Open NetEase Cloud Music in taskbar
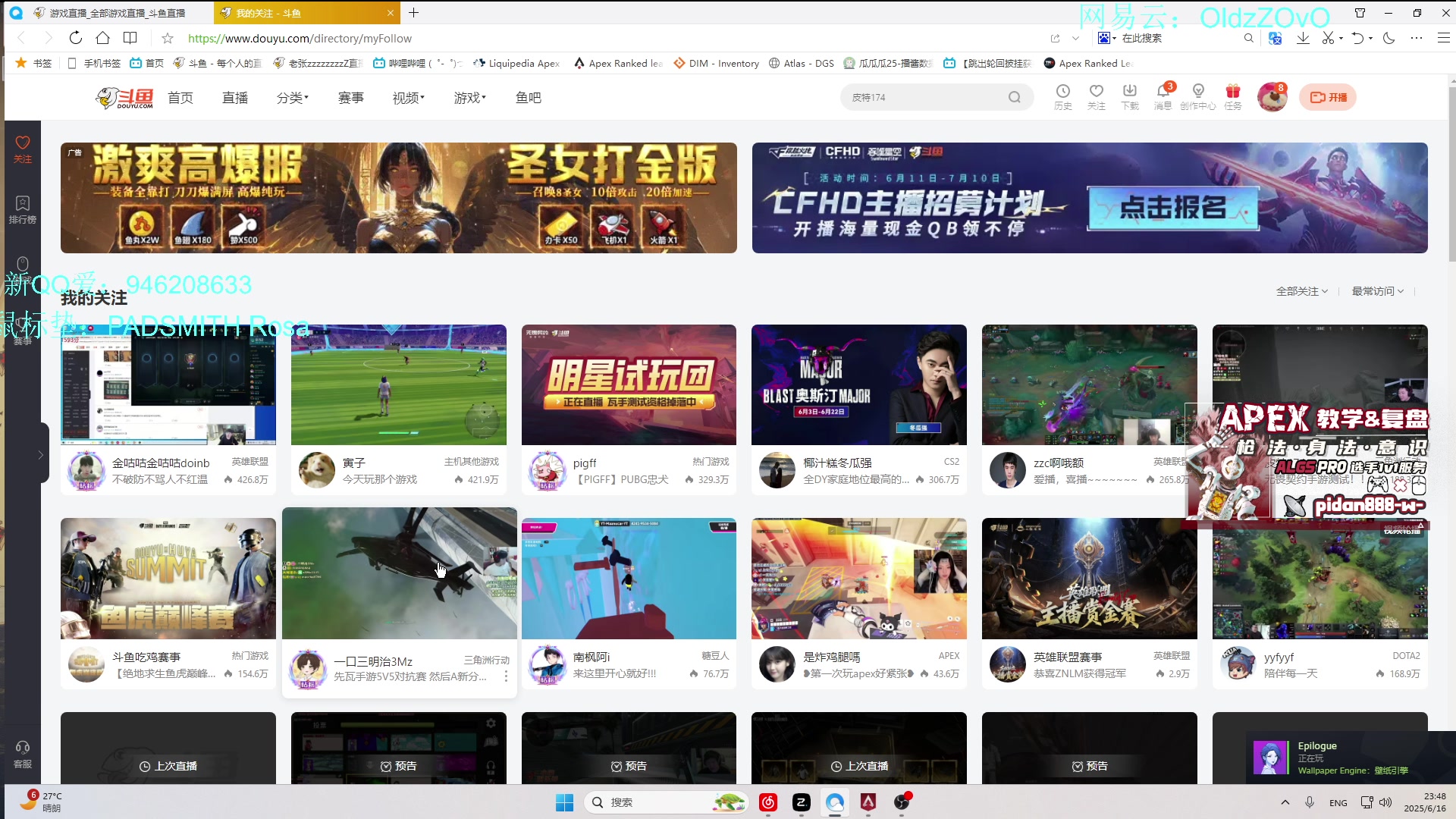 click(x=768, y=802)
